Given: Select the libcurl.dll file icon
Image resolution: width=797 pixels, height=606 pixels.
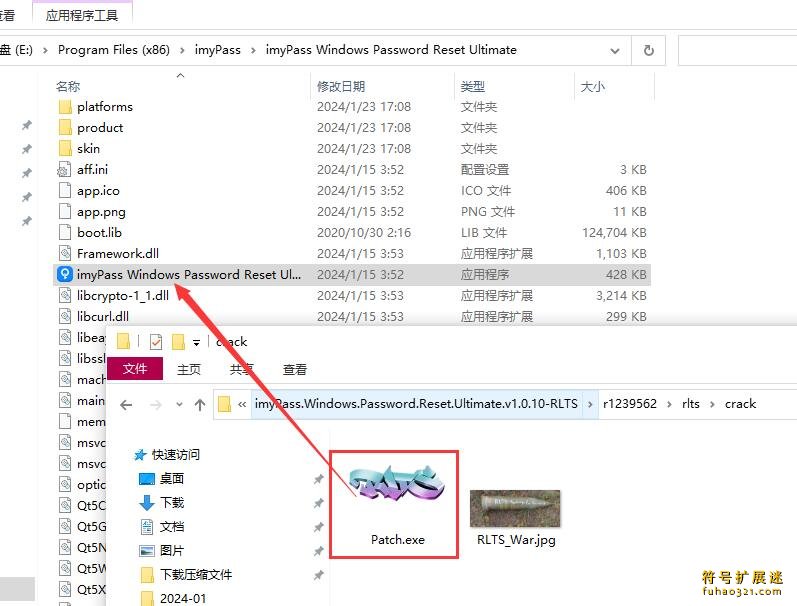Looking at the screenshot, I should [x=65, y=317].
